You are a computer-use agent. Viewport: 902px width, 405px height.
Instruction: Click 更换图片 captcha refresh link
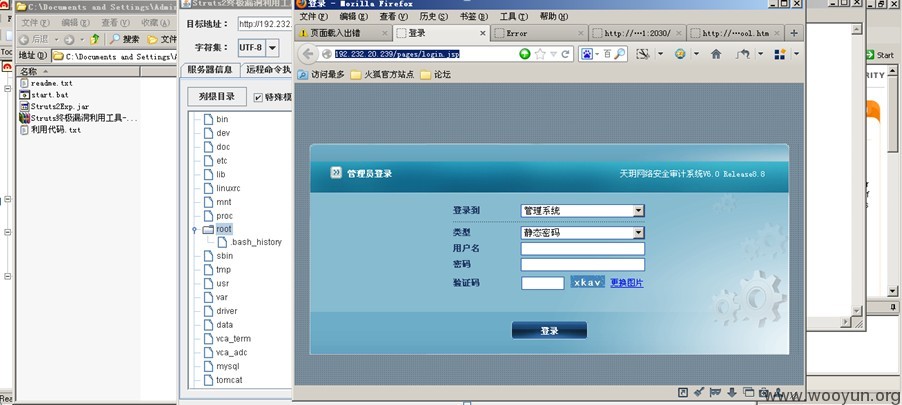(x=626, y=283)
